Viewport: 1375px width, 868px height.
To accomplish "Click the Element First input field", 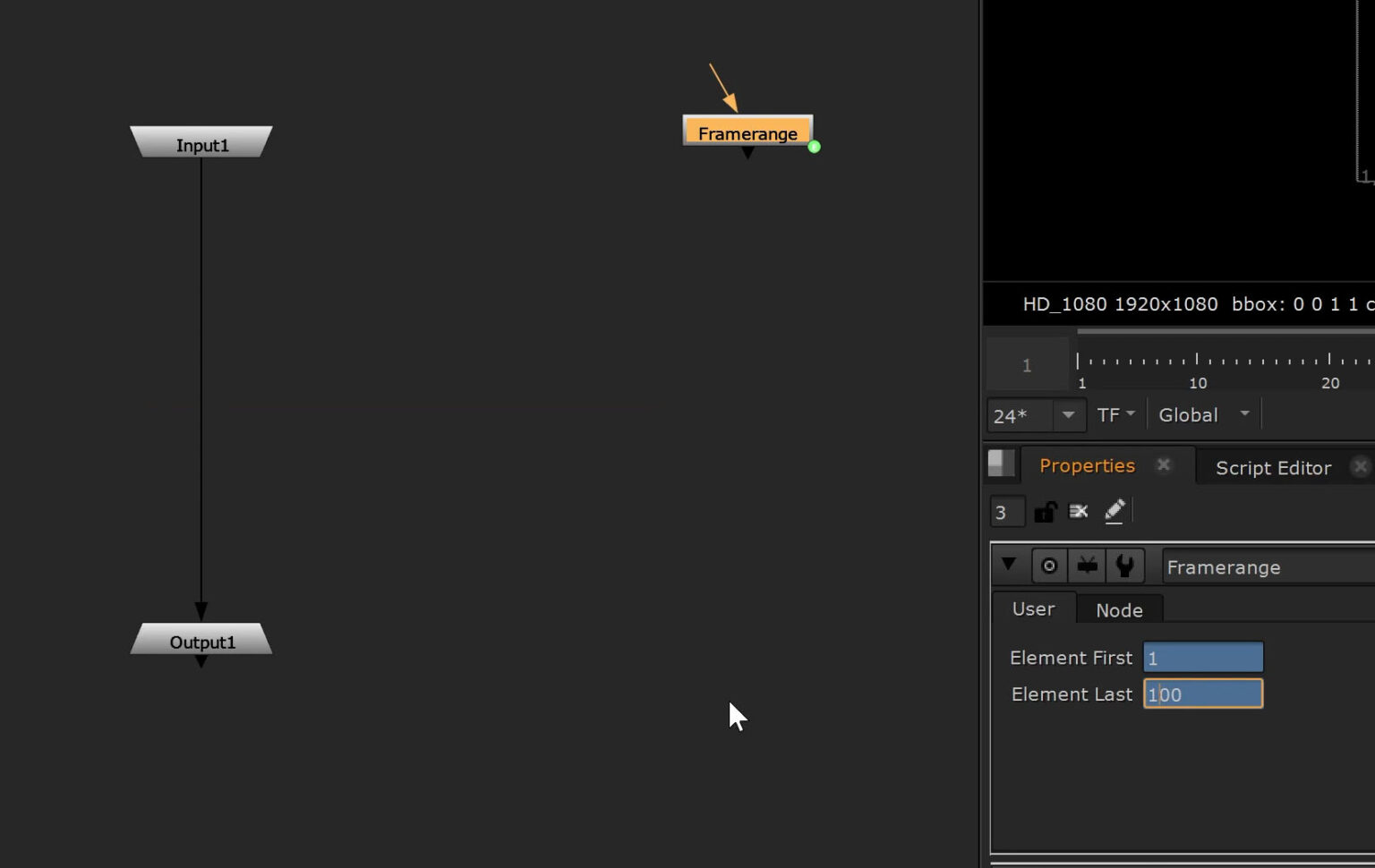I will coord(1202,658).
